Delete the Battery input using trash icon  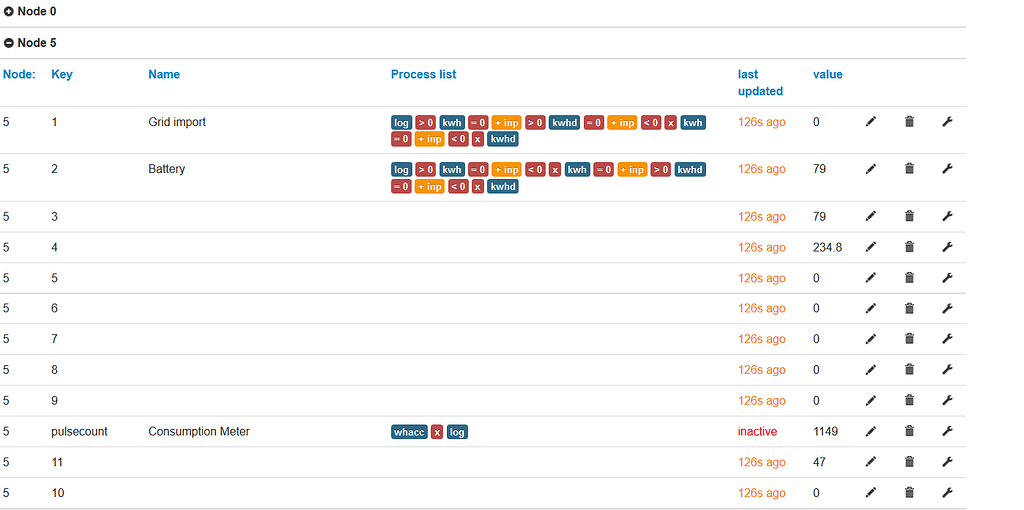pos(909,168)
